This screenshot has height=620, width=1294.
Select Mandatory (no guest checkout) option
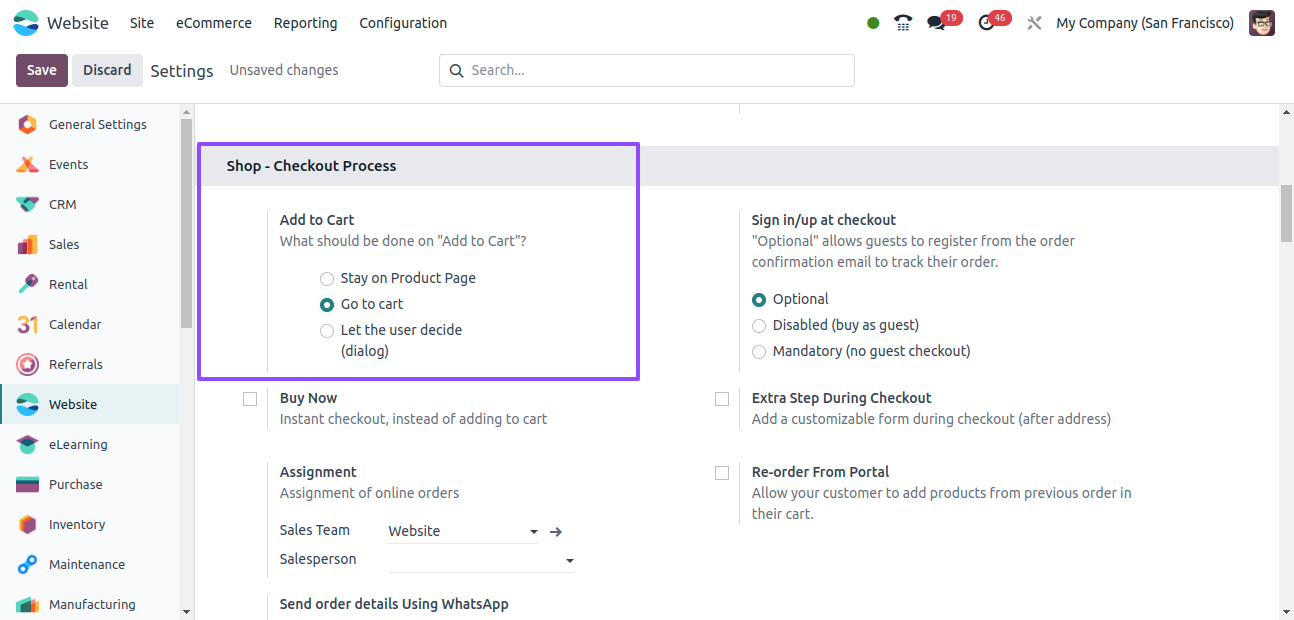point(759,352)
